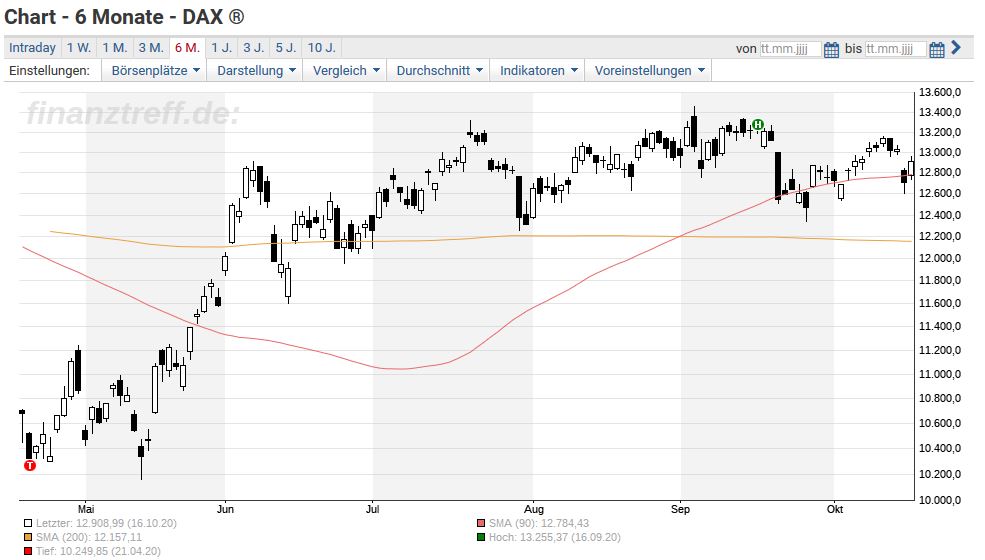The height and width of the screenshot is (560, 985).
Task: Click the 'Jul' x-axis label
Action: (373, 508)
